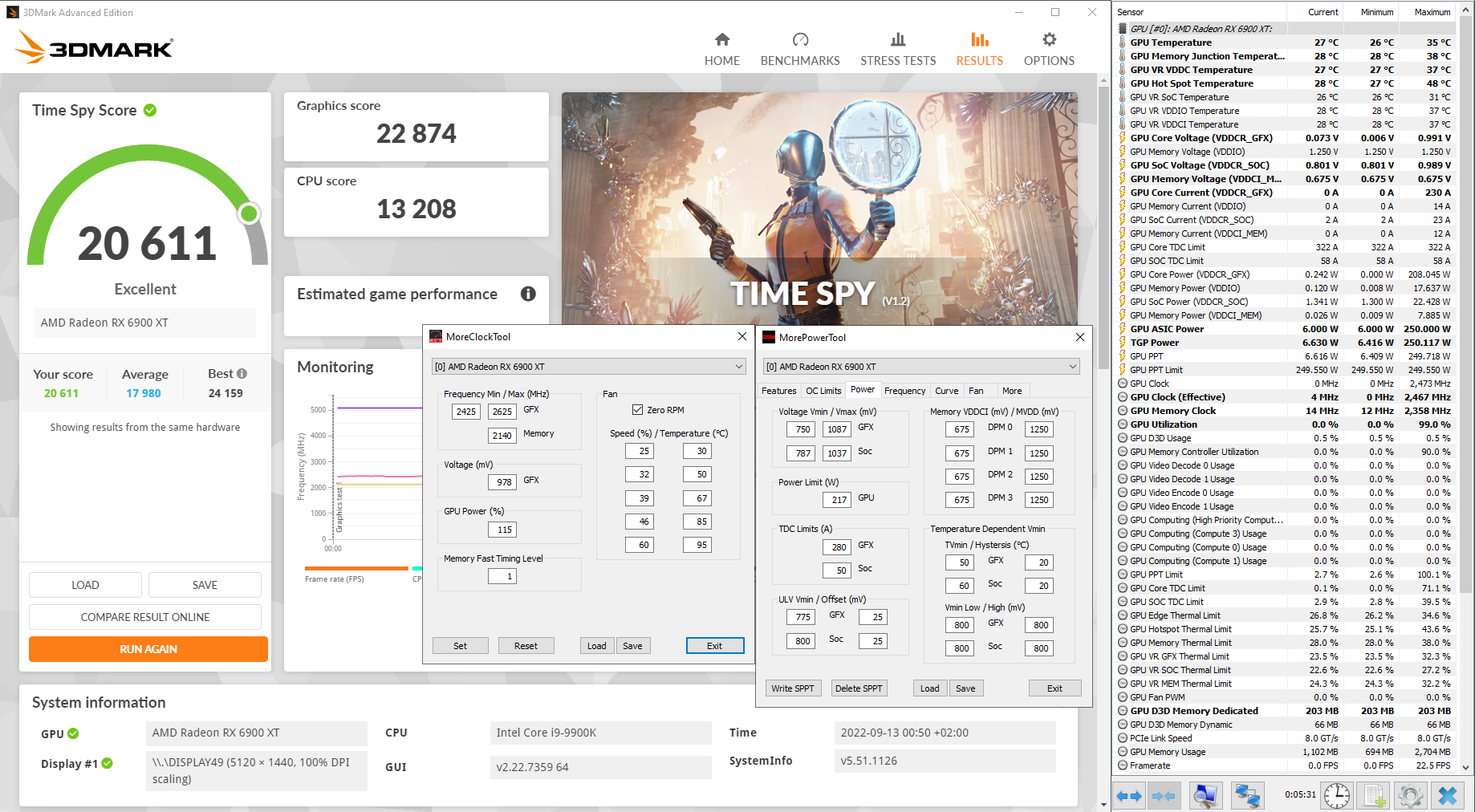Show estimated game performance info icon
The image size is (1475, 812).
528,294
